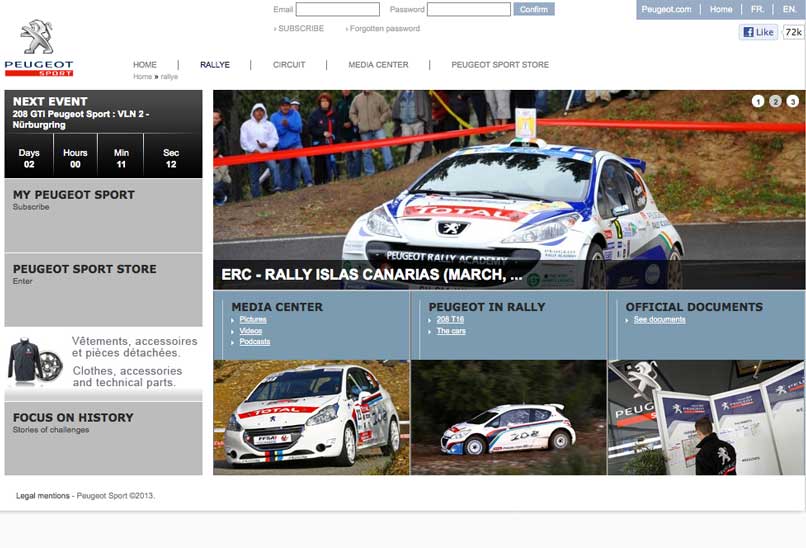Click the Subscribe link under login
The image size is (806, 548).
[300, 29]
